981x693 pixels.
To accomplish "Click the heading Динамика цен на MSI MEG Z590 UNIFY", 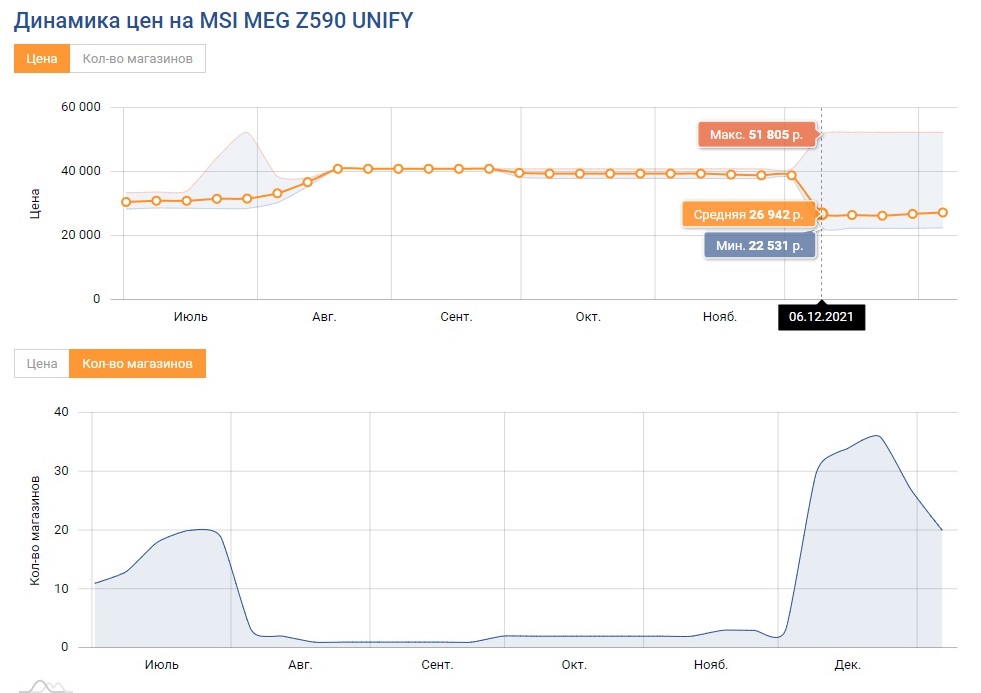I will coord(213,20).
